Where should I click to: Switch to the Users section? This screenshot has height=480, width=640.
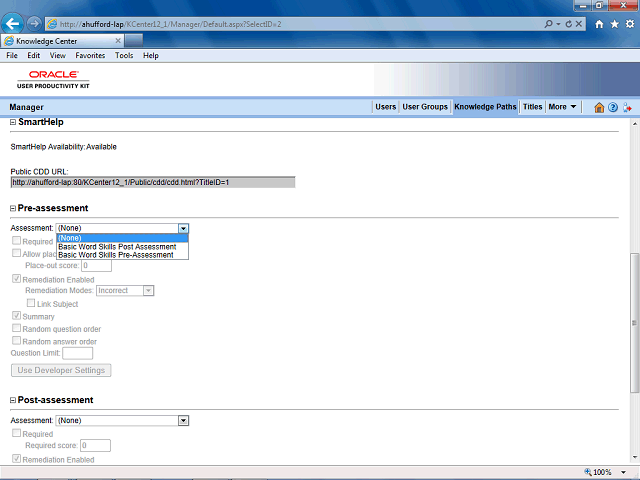tap(385, 107)
